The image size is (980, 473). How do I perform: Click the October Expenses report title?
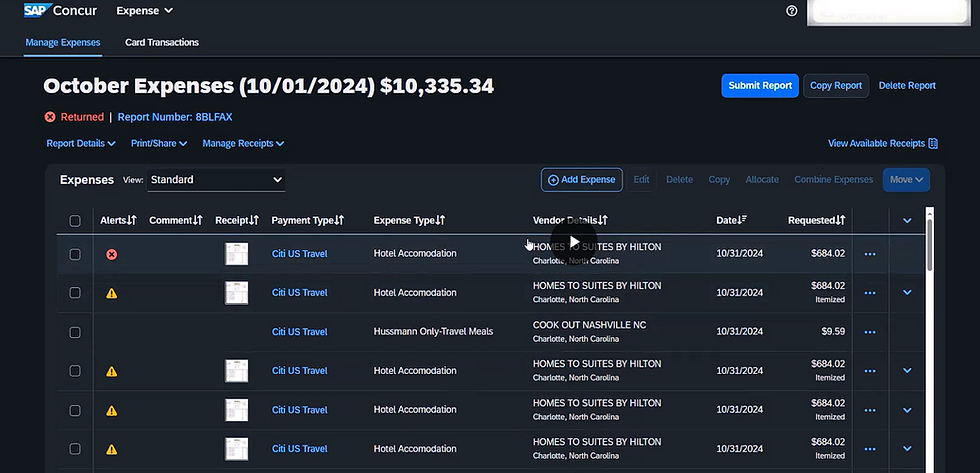268,86
